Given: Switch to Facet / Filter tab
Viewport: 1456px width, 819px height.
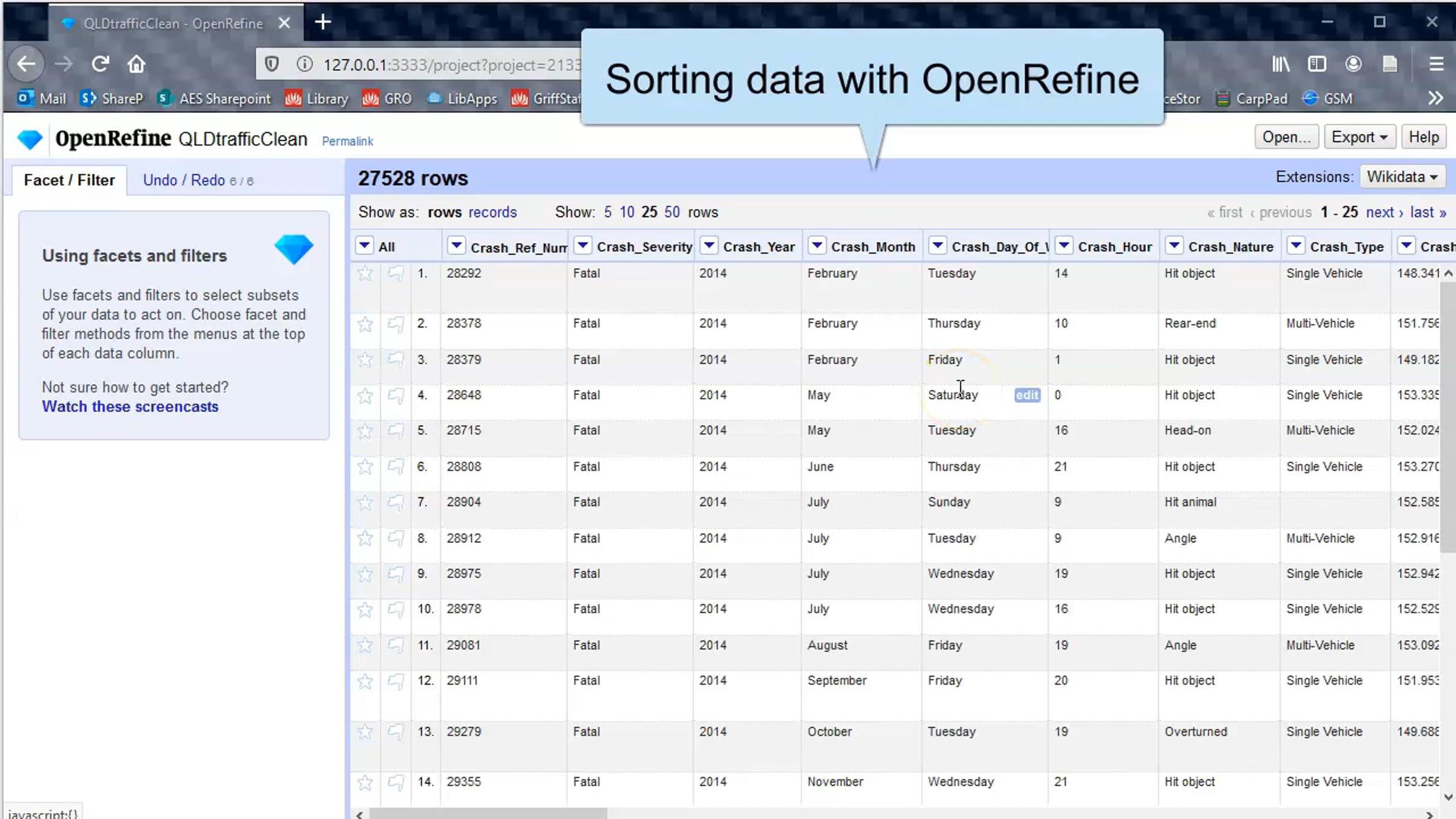Looking at the screenshot, I should (69, 180).
